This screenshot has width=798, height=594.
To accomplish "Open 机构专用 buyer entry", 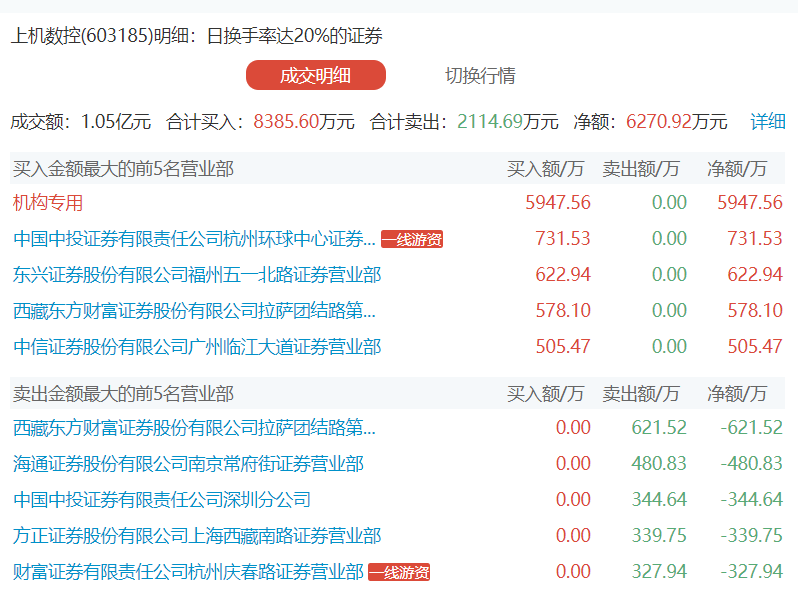I will [x=48, y=203].
